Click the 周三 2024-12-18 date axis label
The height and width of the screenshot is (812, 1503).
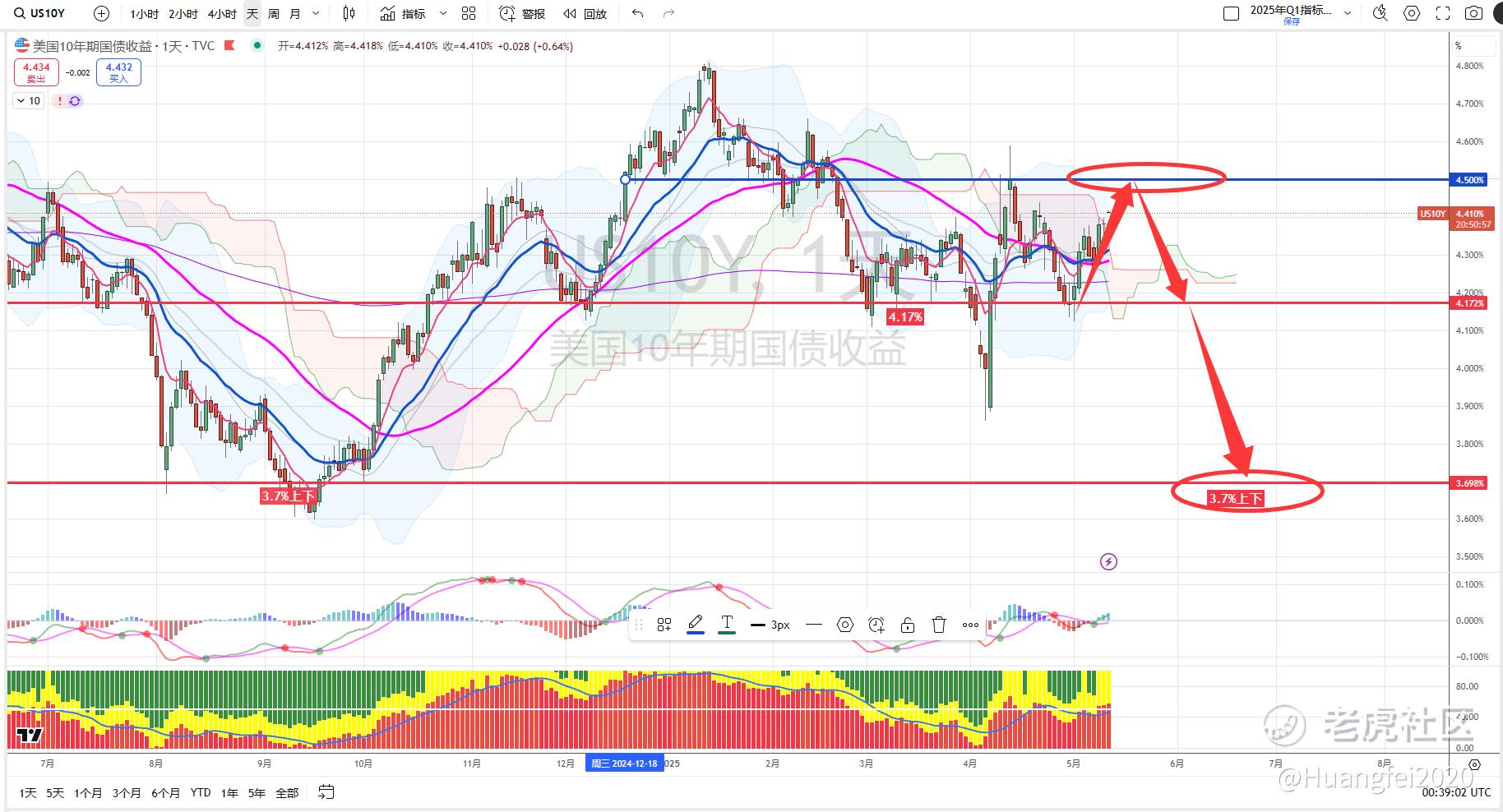tap(625, 764)
